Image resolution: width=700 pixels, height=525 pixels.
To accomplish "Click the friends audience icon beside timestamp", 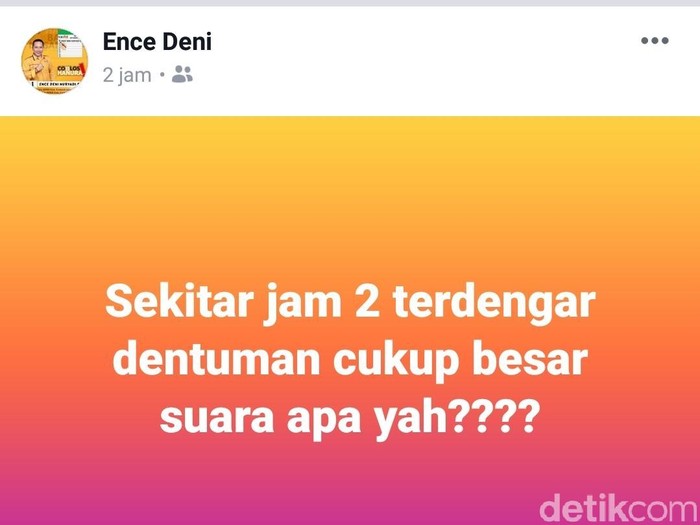I will [182, 75].
